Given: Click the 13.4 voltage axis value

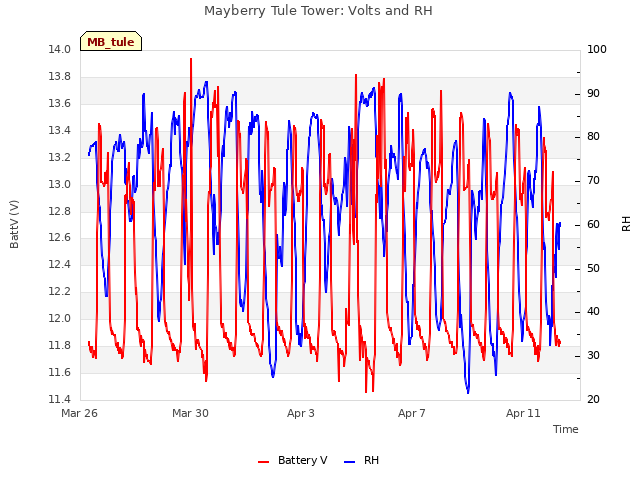Looking at the screenshot, I should (60, 130).
